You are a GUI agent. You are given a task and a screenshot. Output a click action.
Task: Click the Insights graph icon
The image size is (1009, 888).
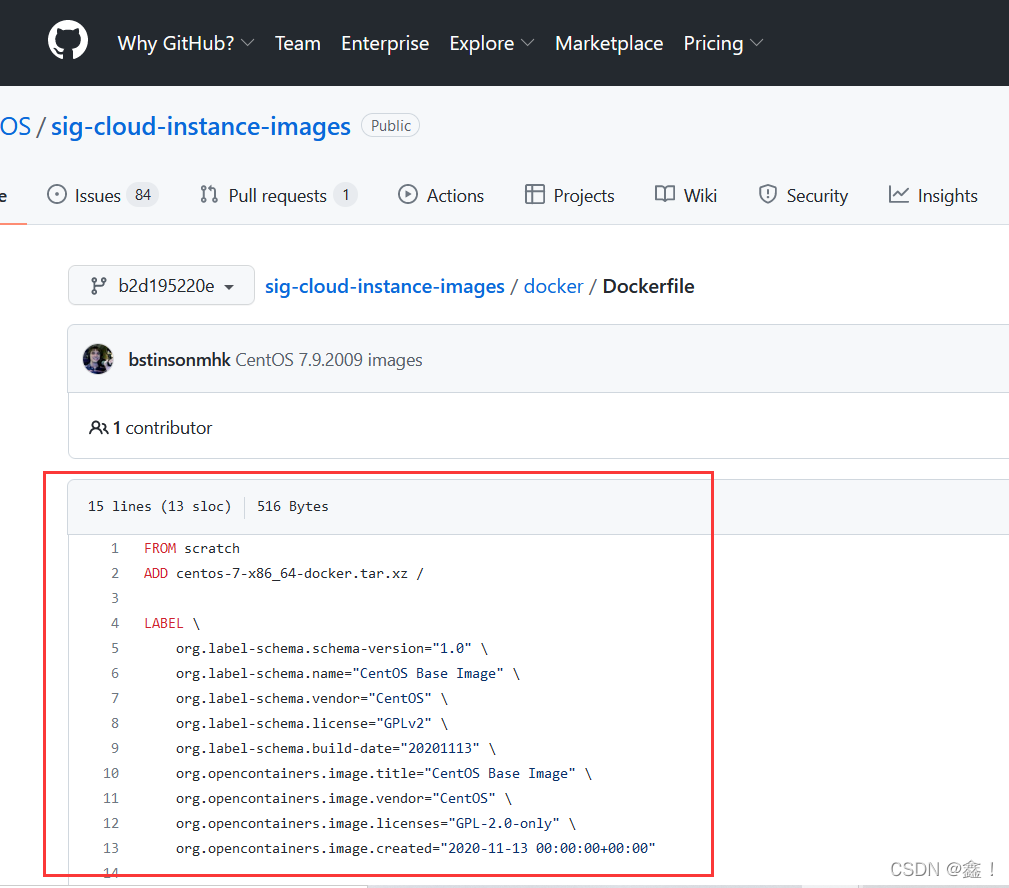(x=898, y=194)
